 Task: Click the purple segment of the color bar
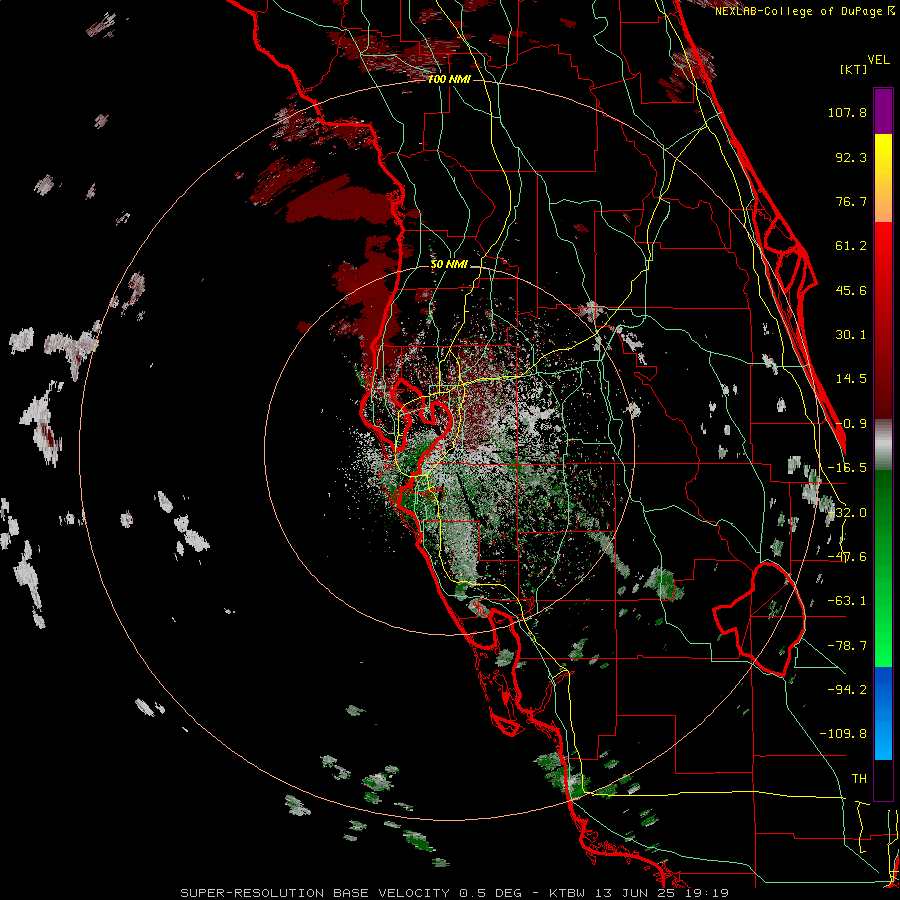(x=883, y=111)
